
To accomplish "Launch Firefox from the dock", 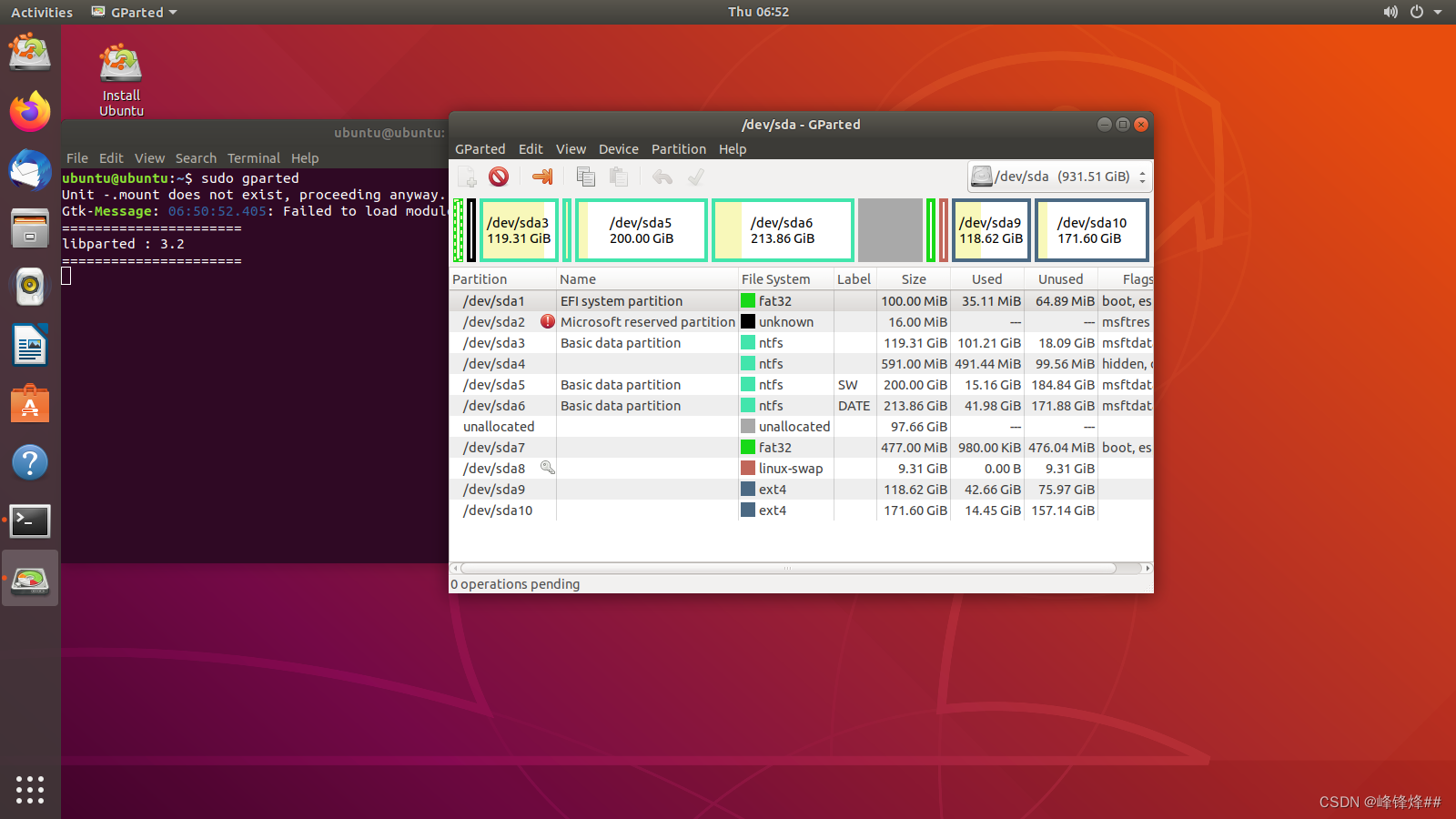I will (x=30, y=111).
